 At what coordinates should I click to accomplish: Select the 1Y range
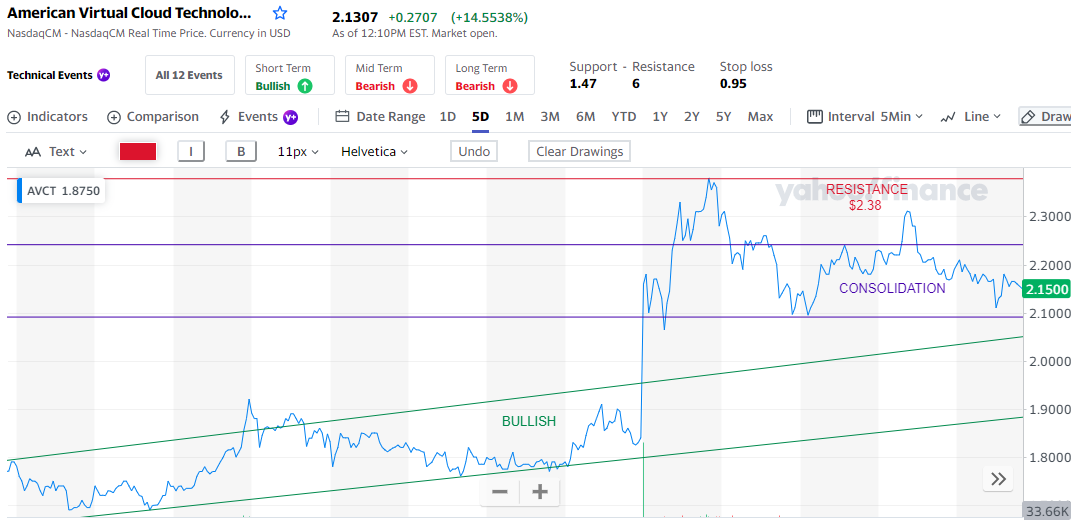(x=660, y=117)
